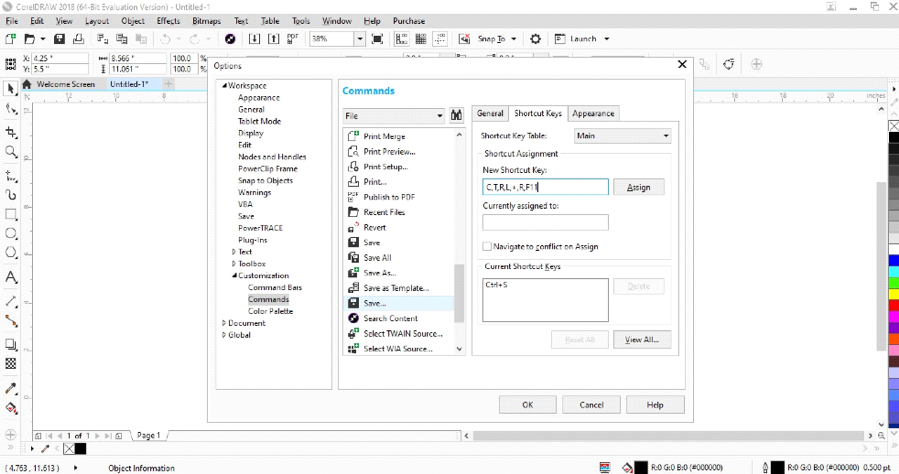The image size is (899, 474).
Task: Open the Launch dropdown
Action: click(607, 39)
